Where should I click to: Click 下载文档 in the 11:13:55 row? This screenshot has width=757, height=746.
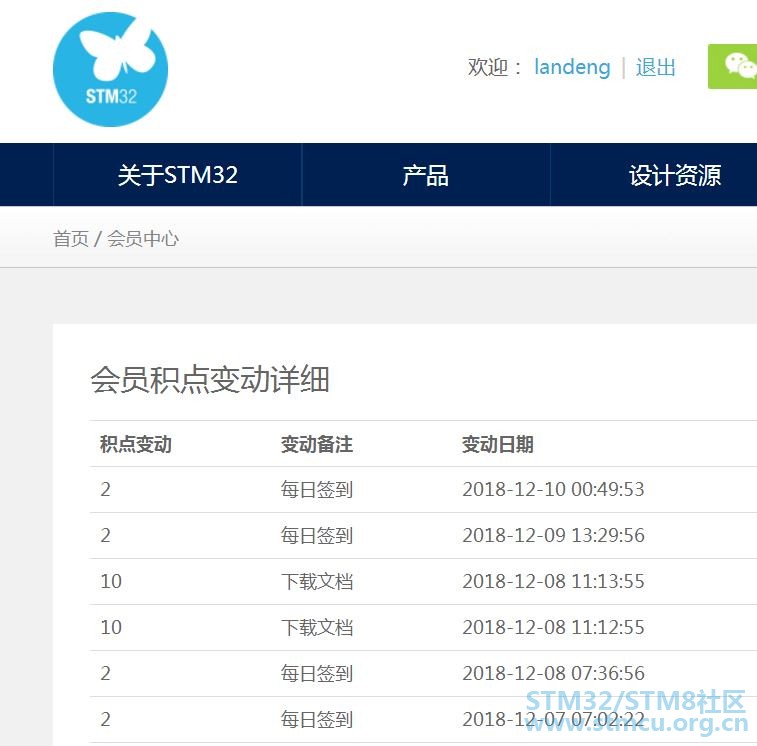tap(317, 581)
